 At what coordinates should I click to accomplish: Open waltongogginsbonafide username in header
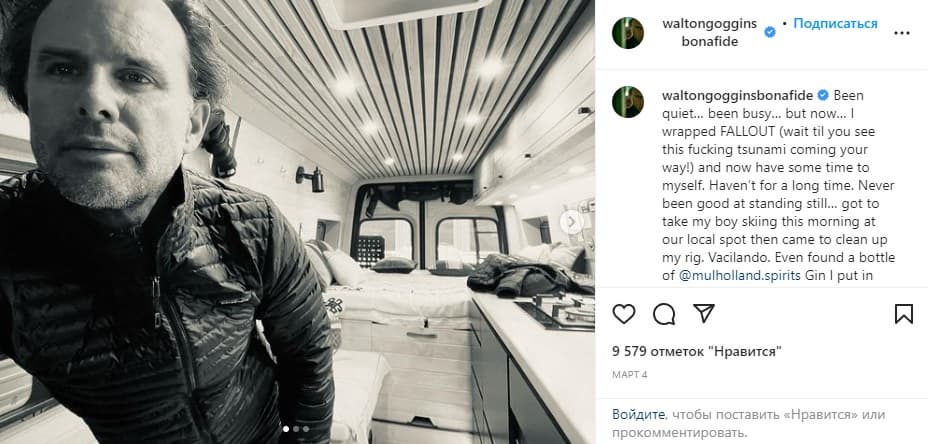coord(710,33)
